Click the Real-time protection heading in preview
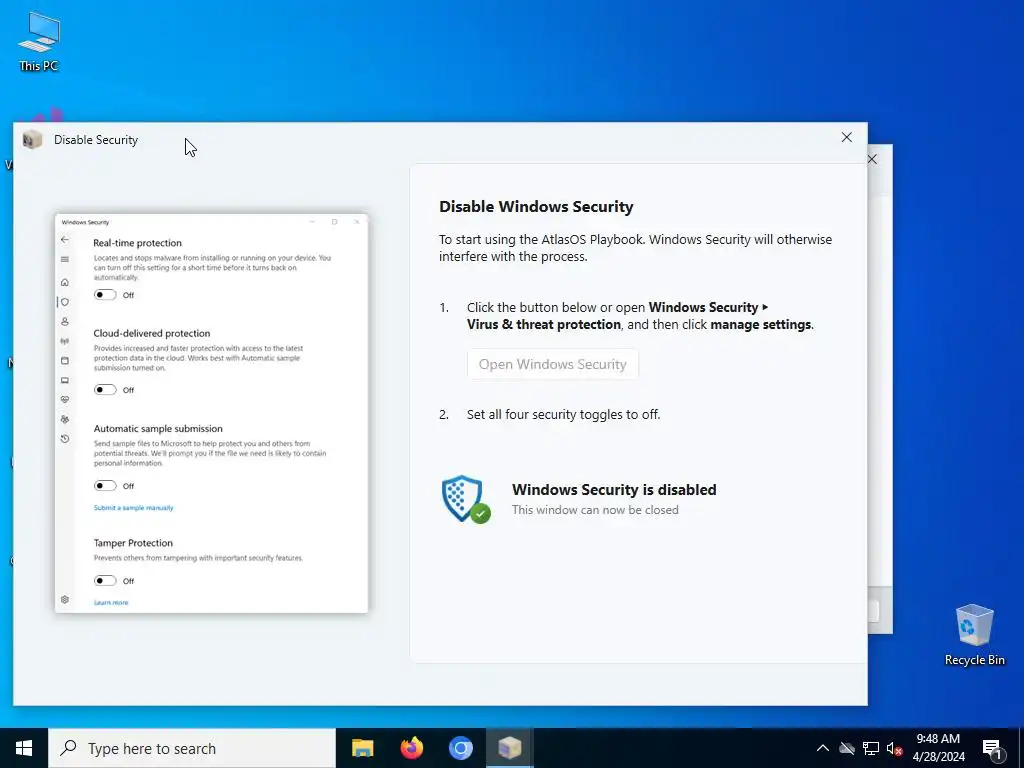Image resolution: width=1024 pixels, height=768 pixels. [x=137, y=243]
